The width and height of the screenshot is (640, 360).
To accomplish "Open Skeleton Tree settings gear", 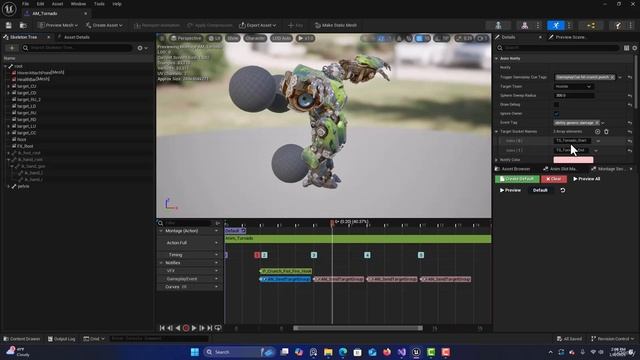I will pyautogui.click(x=142, y=48).
